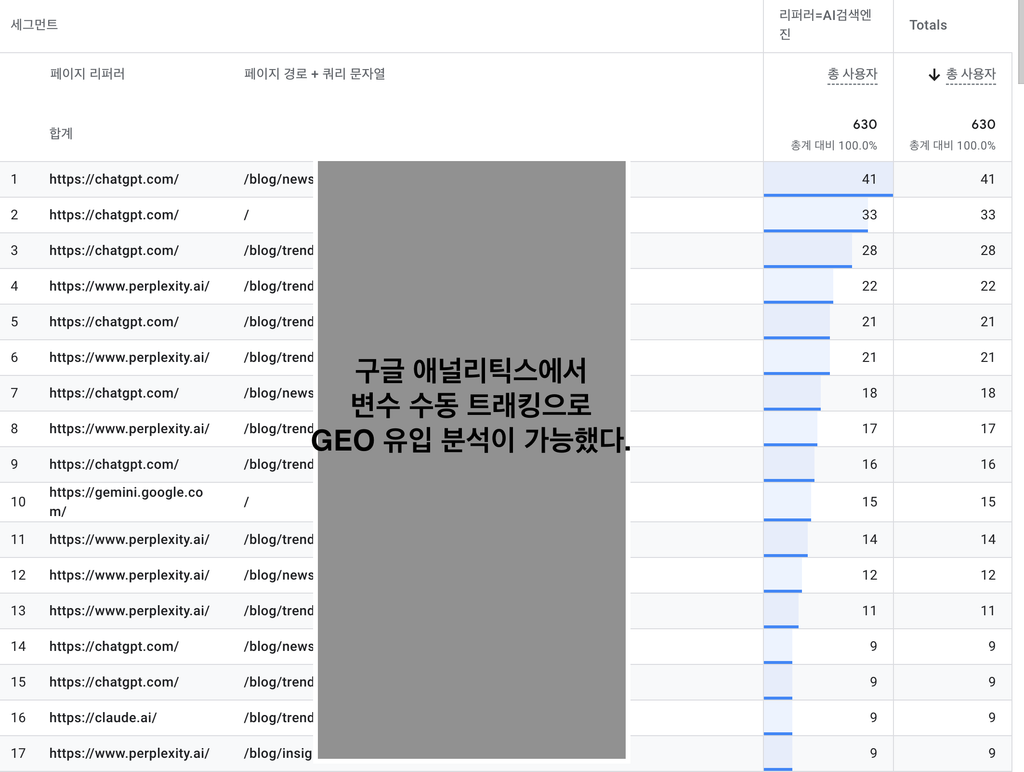Click the segment value 33 in row 2

869,215
